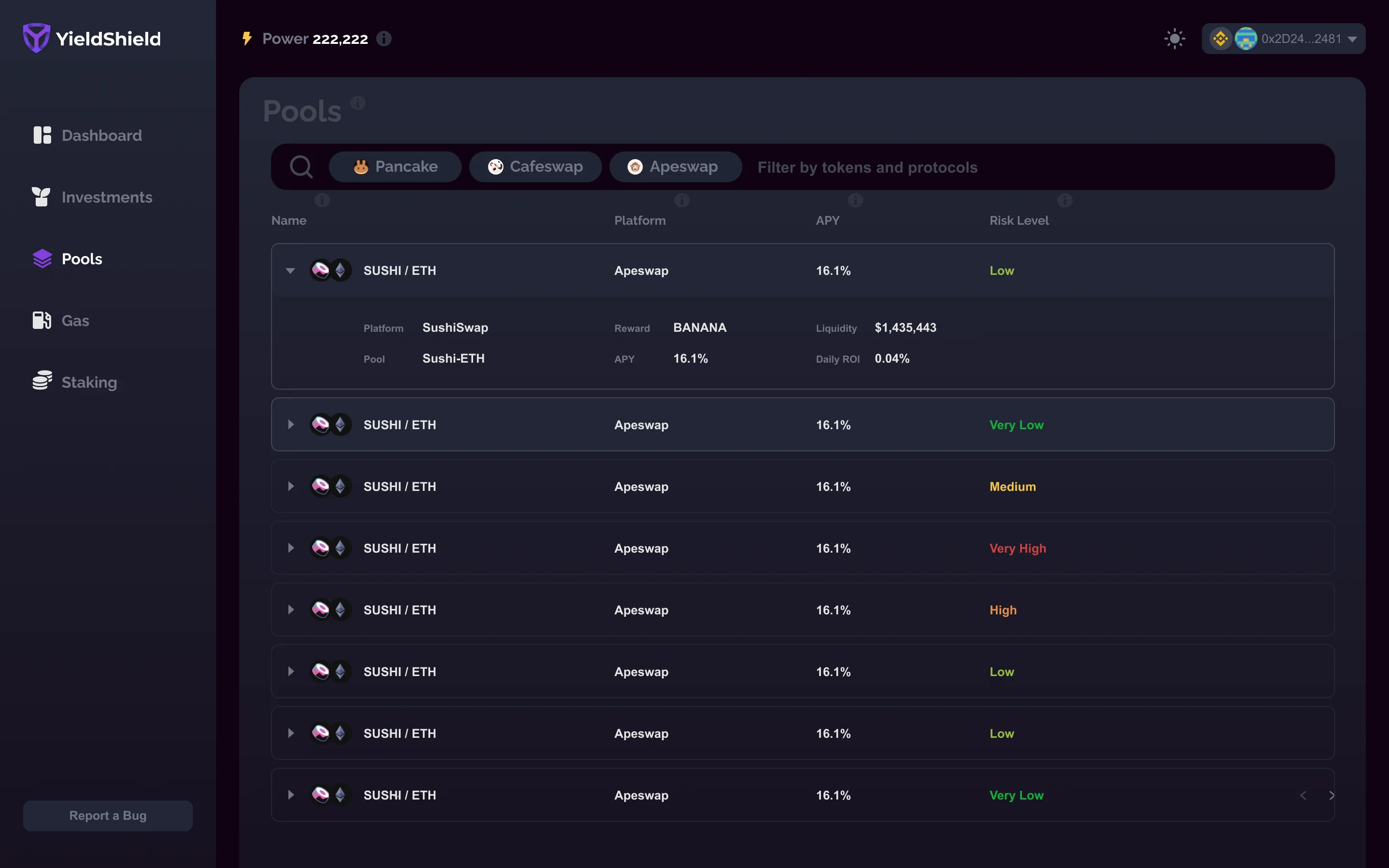Viewport: 1389px width, 868px height.
Task: Expand the High risk pool row
Action: click(x=290, y=610)
